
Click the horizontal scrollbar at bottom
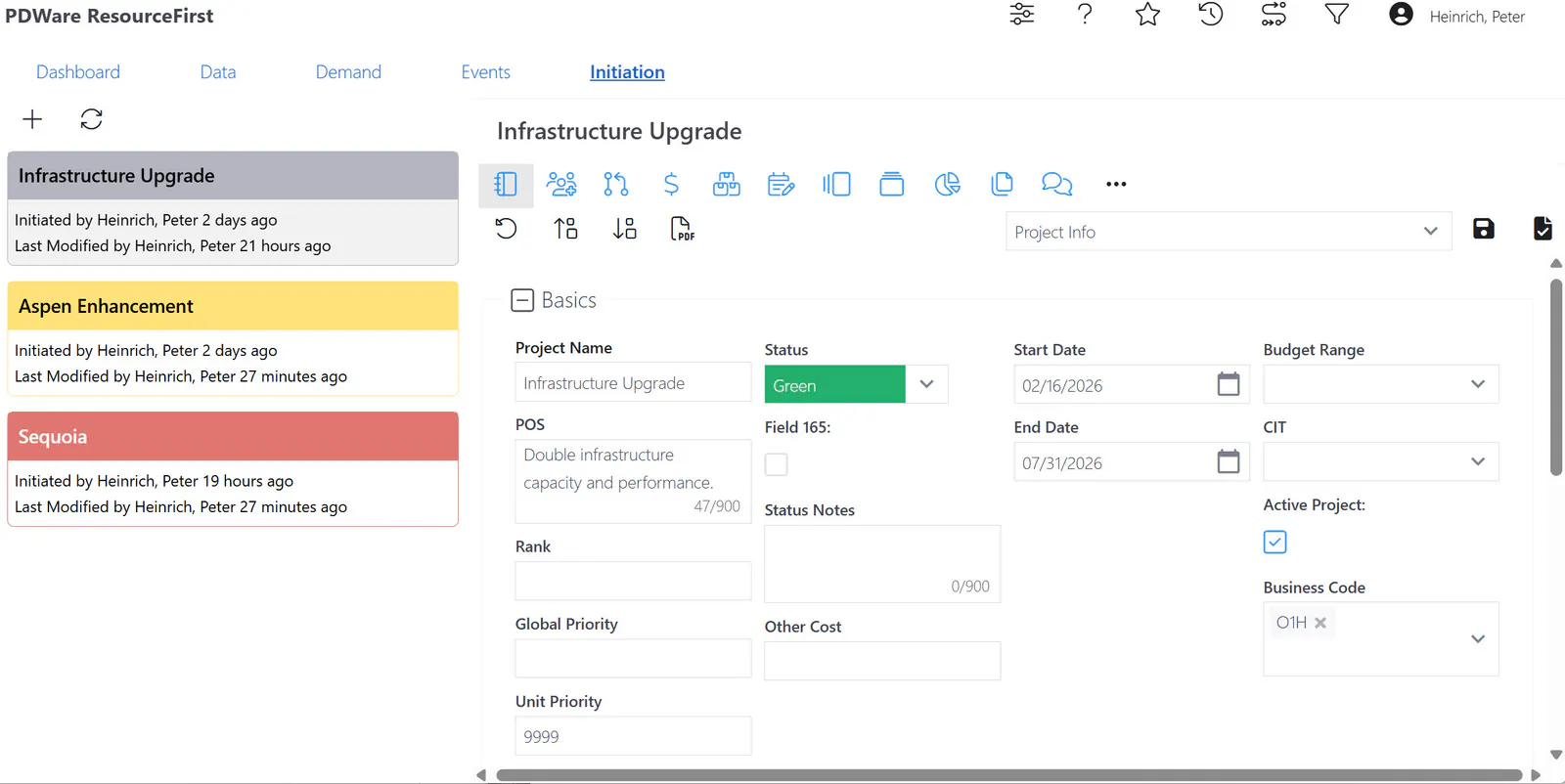pos(1008,775)
